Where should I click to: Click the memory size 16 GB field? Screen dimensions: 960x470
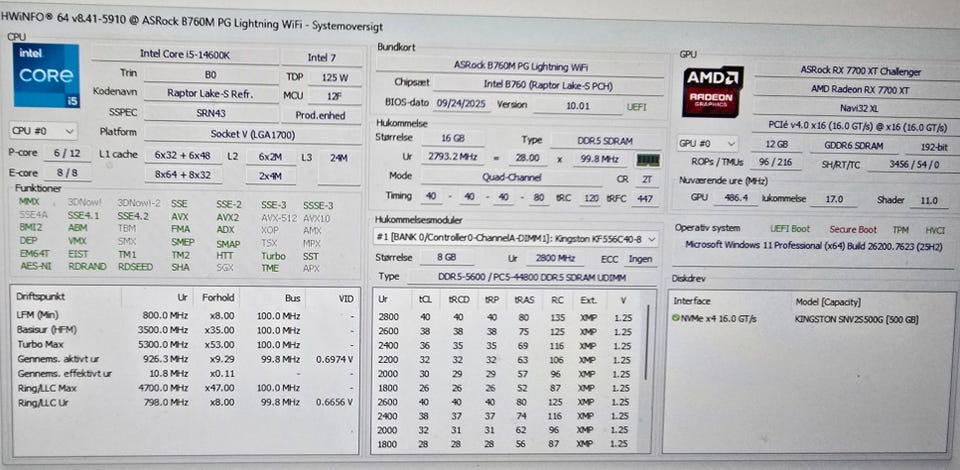pos(452,139)
